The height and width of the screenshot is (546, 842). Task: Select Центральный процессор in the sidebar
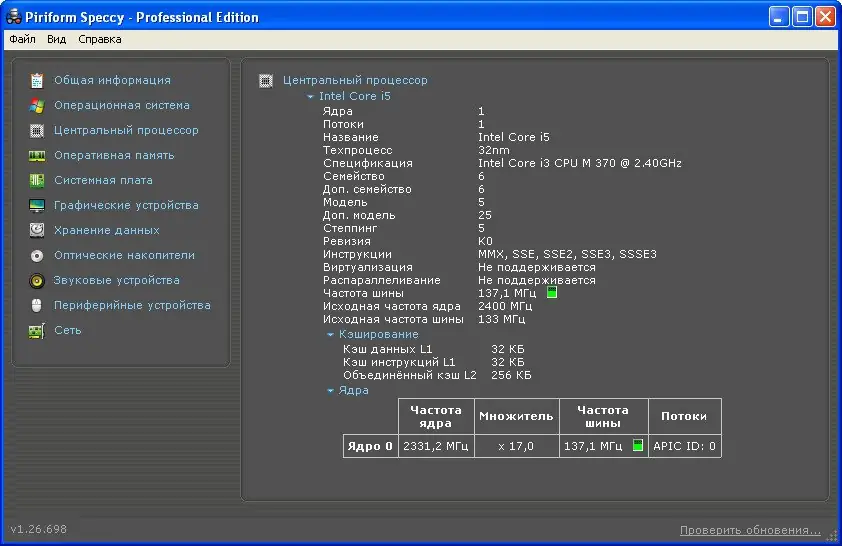point(126,130)
